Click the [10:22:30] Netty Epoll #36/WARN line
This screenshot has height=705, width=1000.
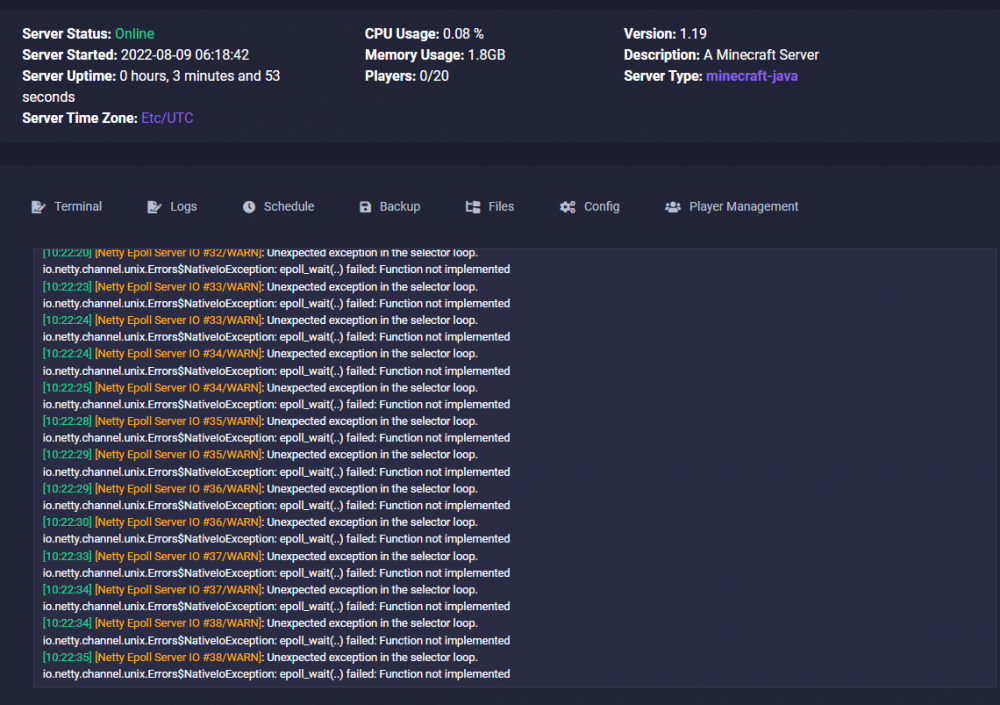tap(260, 522)
